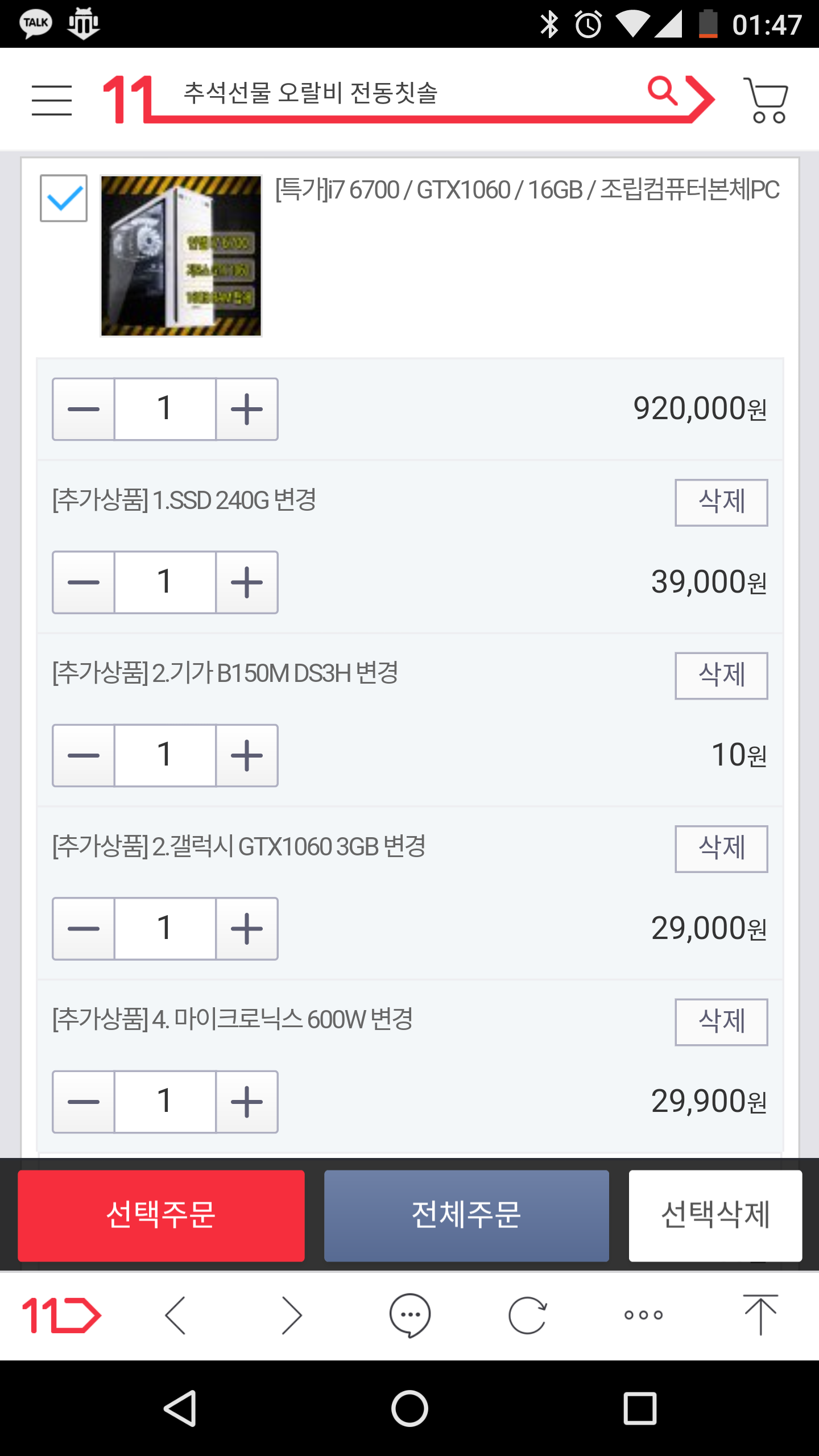The image size is (819, 1456).
Task: Decrease quantity of SSD 240G add-on
Action: tap(84, 582)
